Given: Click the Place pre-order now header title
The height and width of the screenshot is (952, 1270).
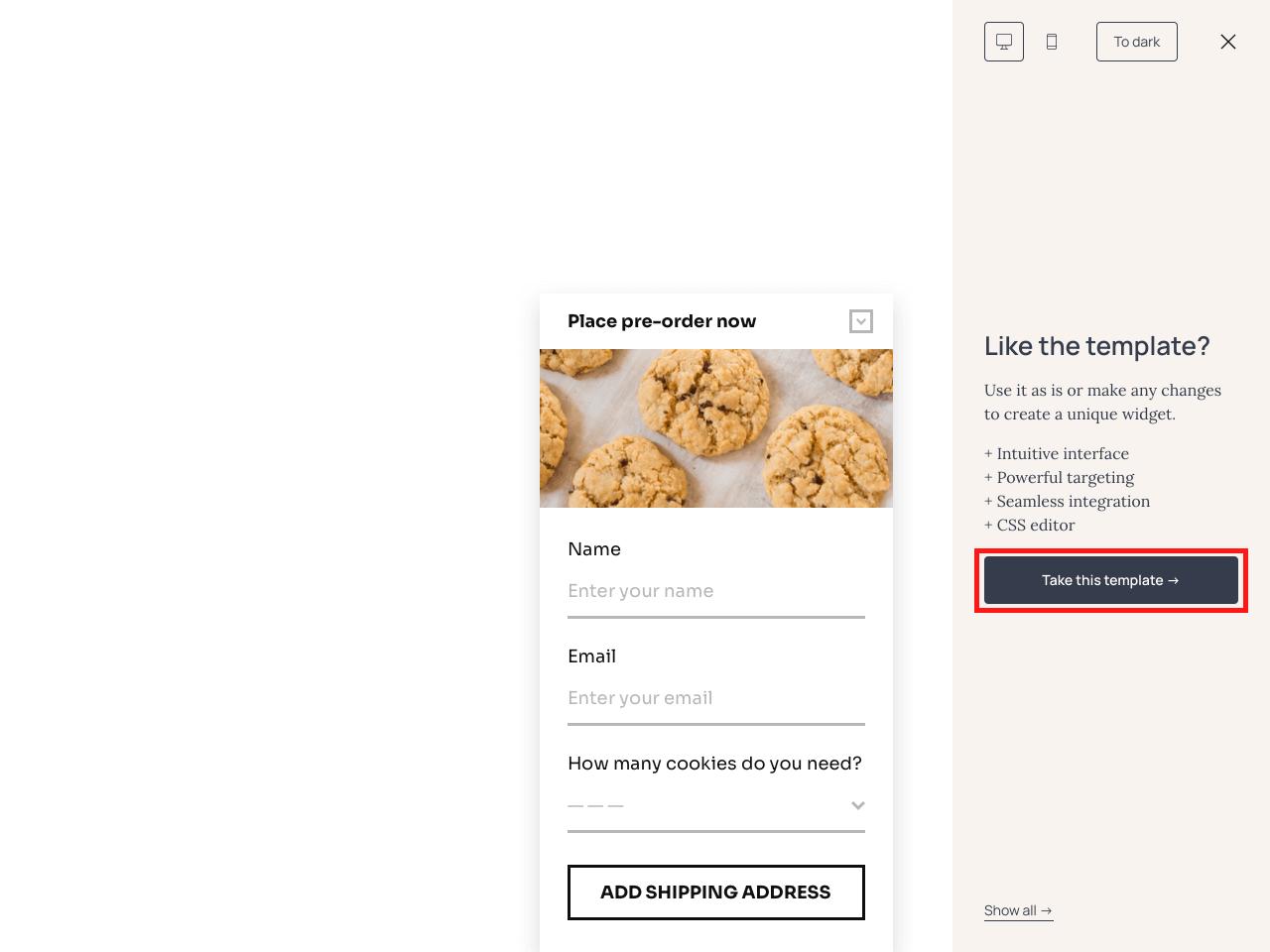Looking at the screenshot, I should coord(662,321).
